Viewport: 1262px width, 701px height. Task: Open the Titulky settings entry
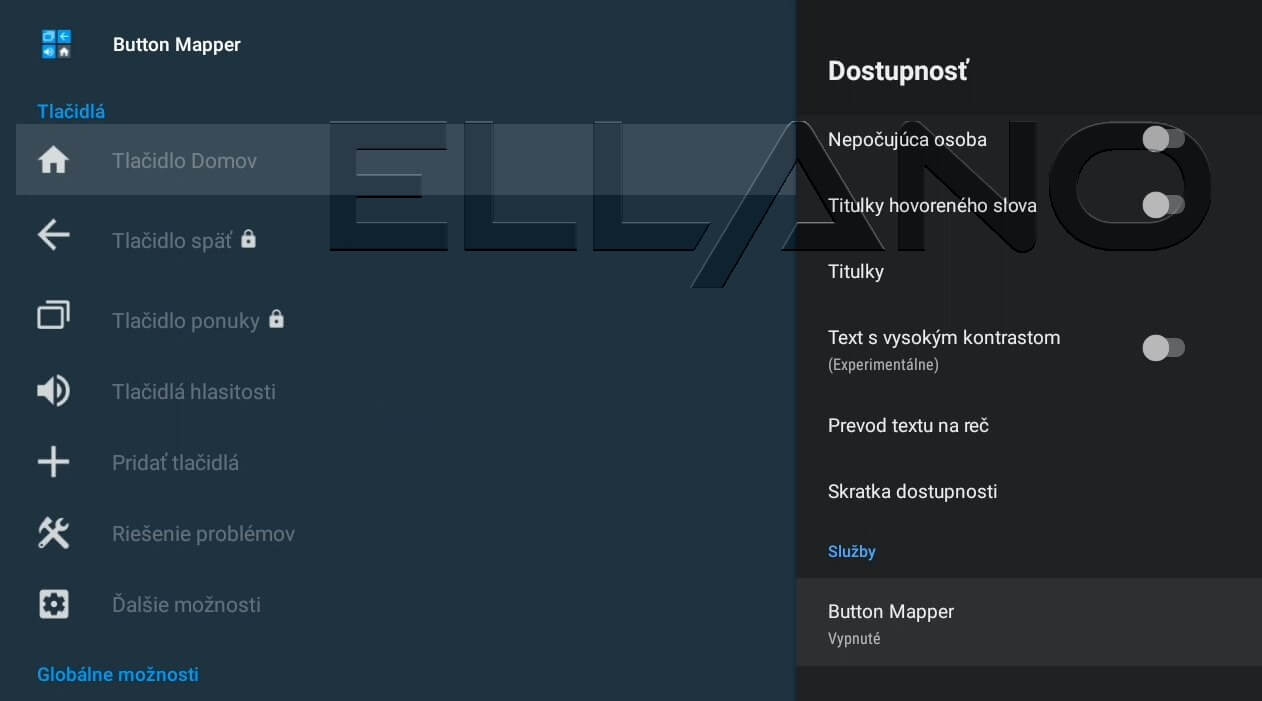click(x=856, y=271)
